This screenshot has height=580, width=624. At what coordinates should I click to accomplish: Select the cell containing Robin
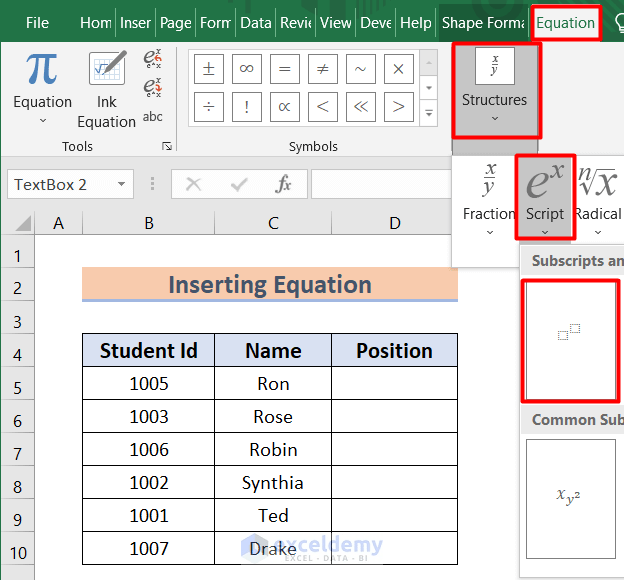[x=273, y=449]
